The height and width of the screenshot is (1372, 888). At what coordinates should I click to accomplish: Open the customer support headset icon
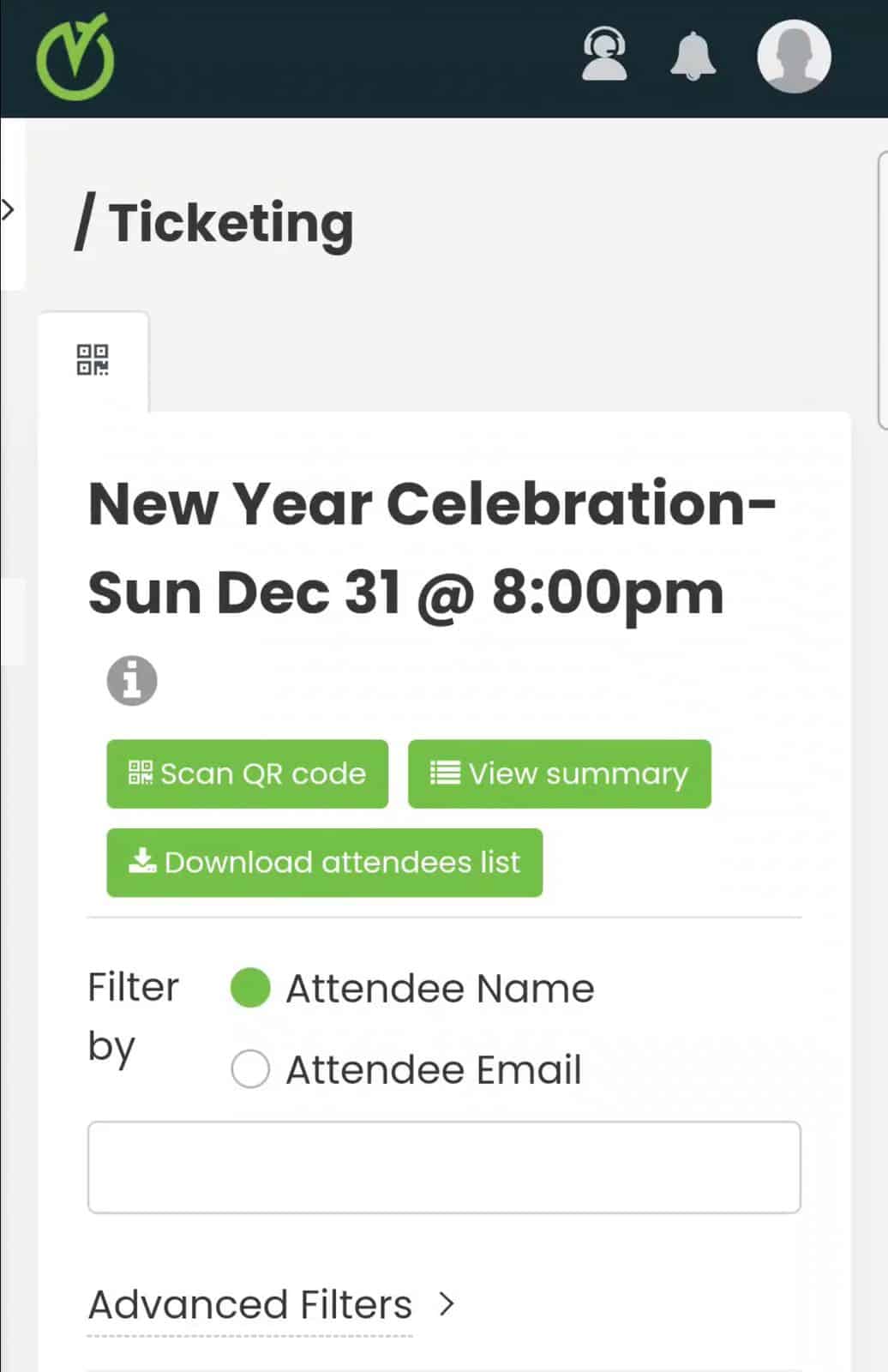click(x=604, y=57)
